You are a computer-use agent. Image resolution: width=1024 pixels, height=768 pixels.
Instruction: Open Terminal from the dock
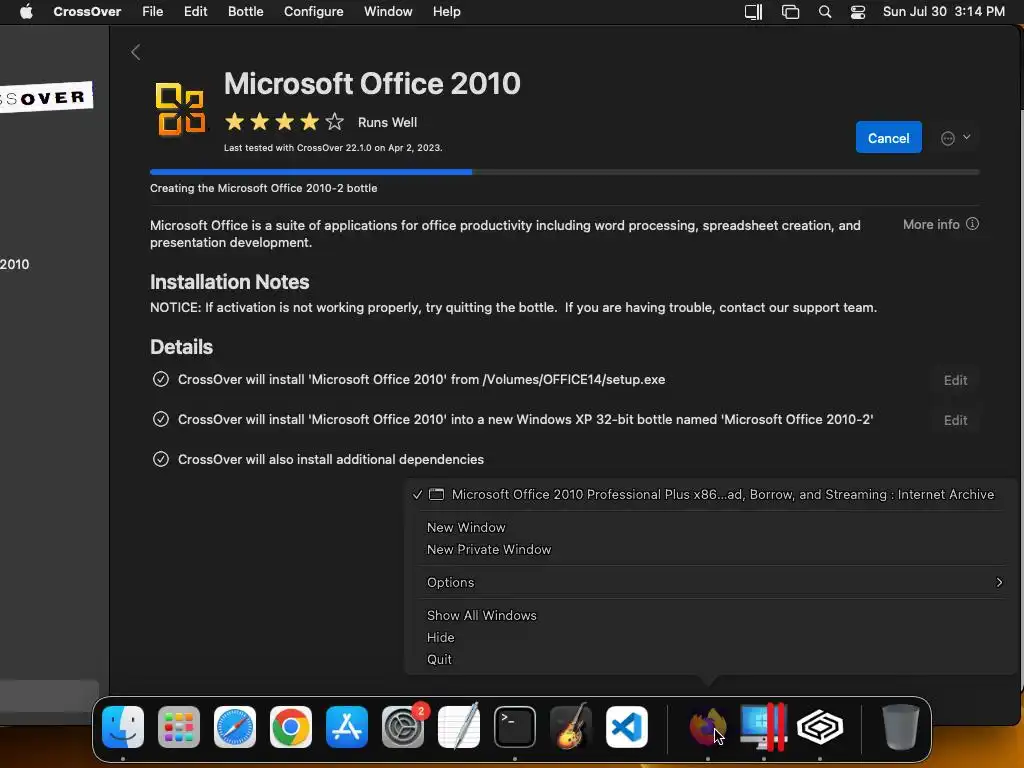[515, 726]
